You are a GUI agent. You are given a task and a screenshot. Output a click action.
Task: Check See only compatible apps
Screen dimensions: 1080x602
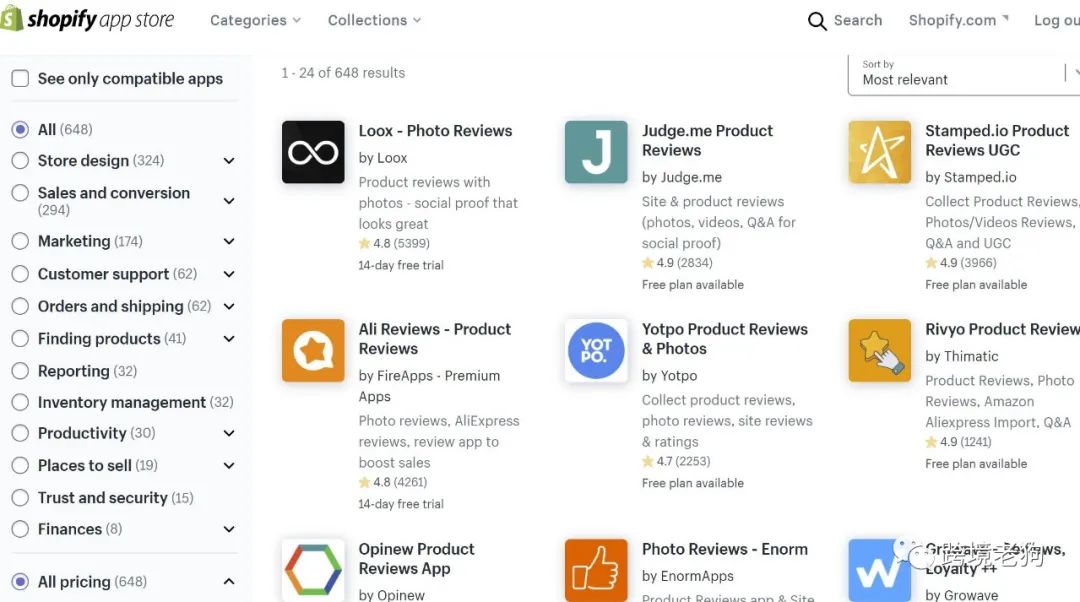tap(20, 79)
